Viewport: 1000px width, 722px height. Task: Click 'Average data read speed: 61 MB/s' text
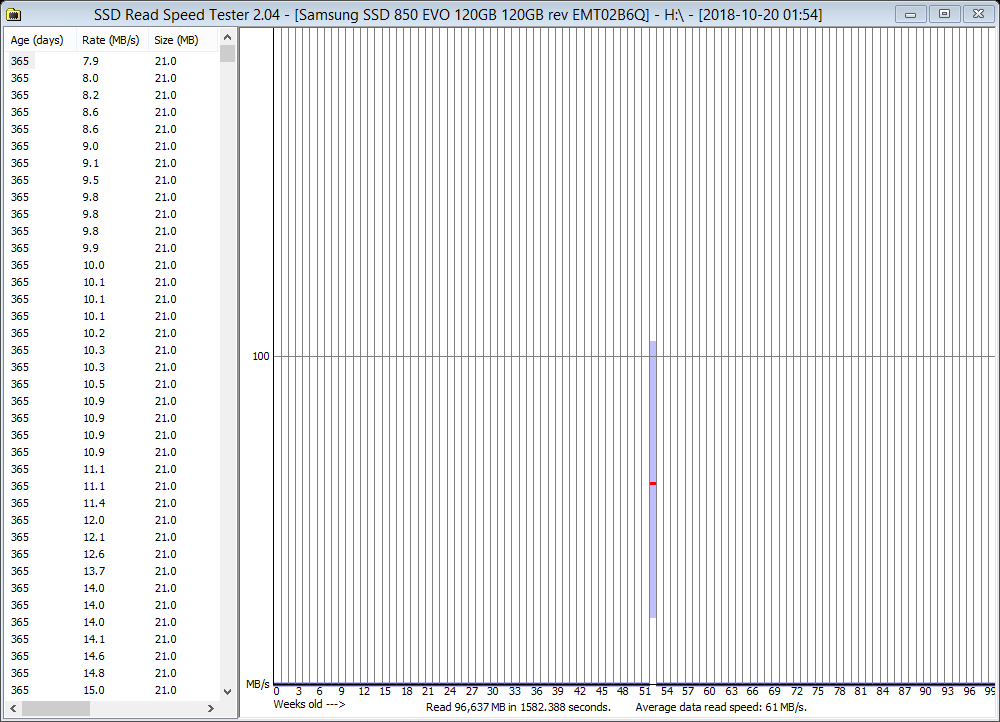[721, 707]
